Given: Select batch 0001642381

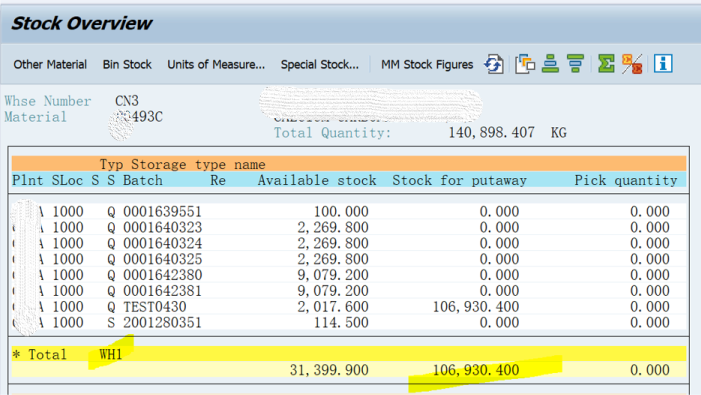Looking at the screenshot, I should pos(162,291).
